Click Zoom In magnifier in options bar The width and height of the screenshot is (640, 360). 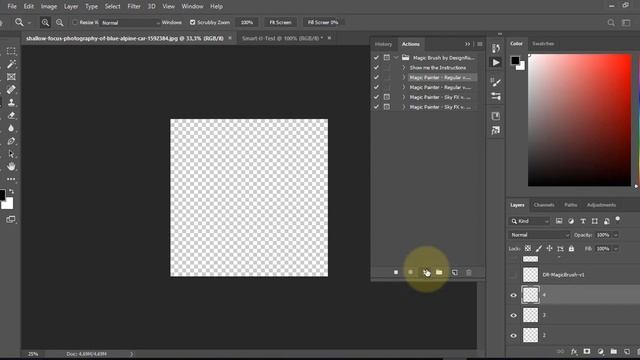(x=45, y=23)
